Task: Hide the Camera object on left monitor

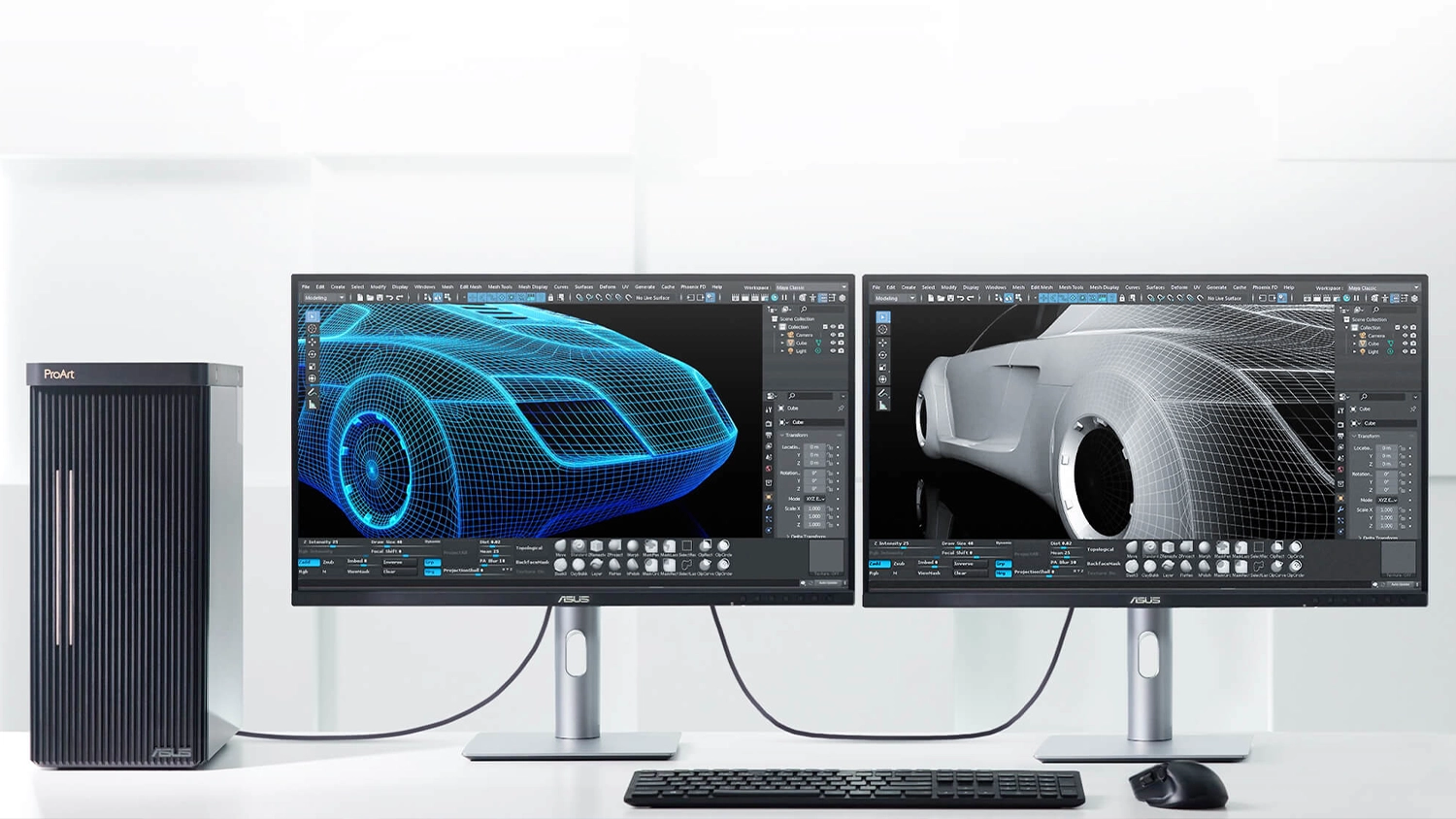Action: pyautogui.click(x=833, y=335)
